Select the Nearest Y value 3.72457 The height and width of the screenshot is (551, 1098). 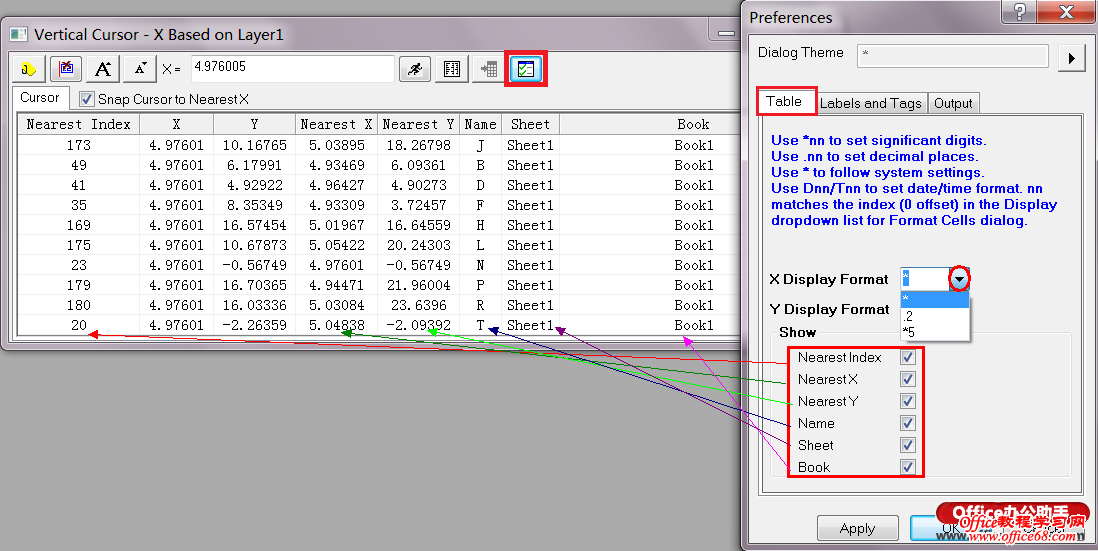tap(418, 205)
